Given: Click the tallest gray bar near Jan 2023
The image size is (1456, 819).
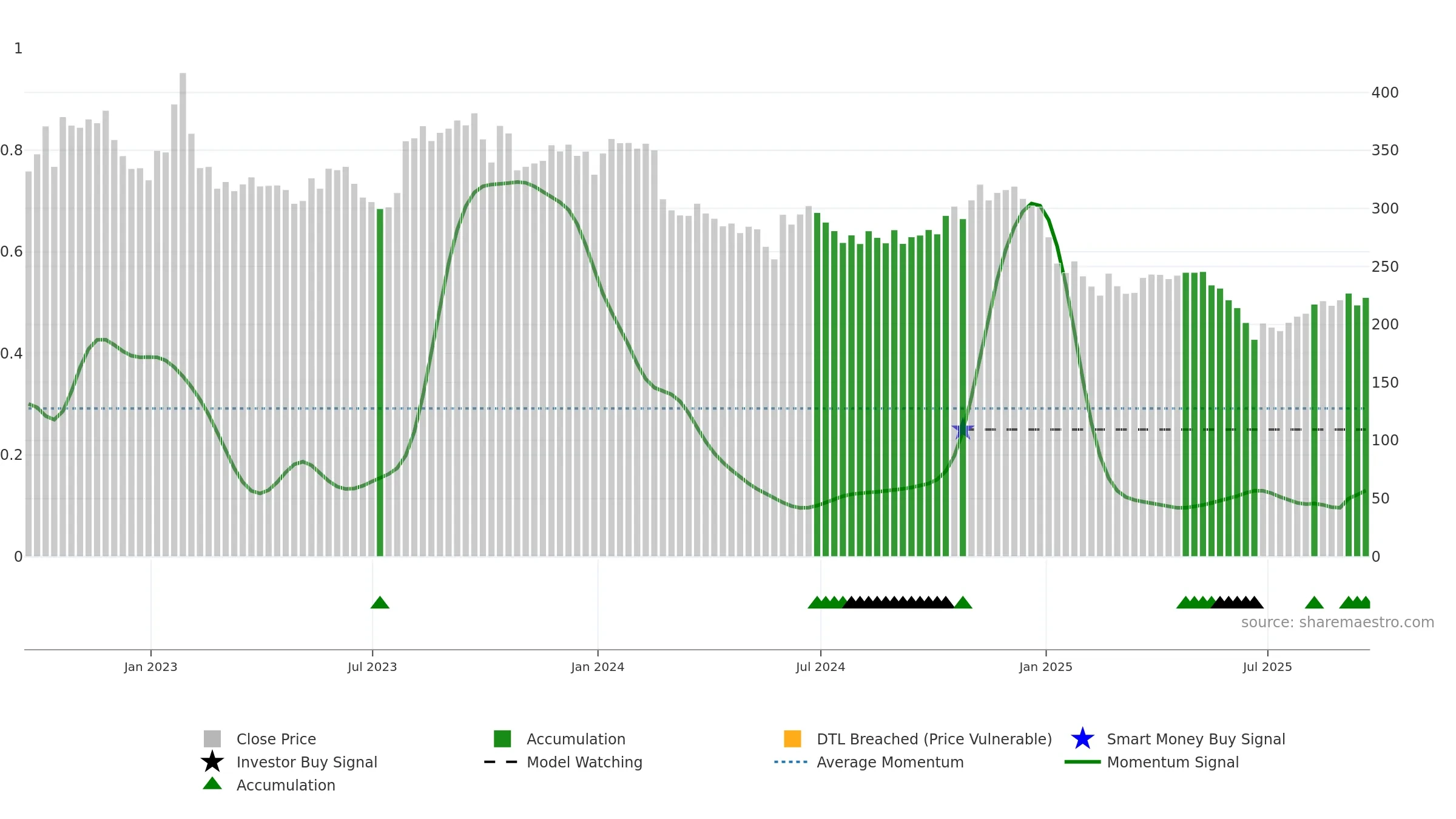Looking at the screenshot, I should pyautogui.click(x=183, y=314).
